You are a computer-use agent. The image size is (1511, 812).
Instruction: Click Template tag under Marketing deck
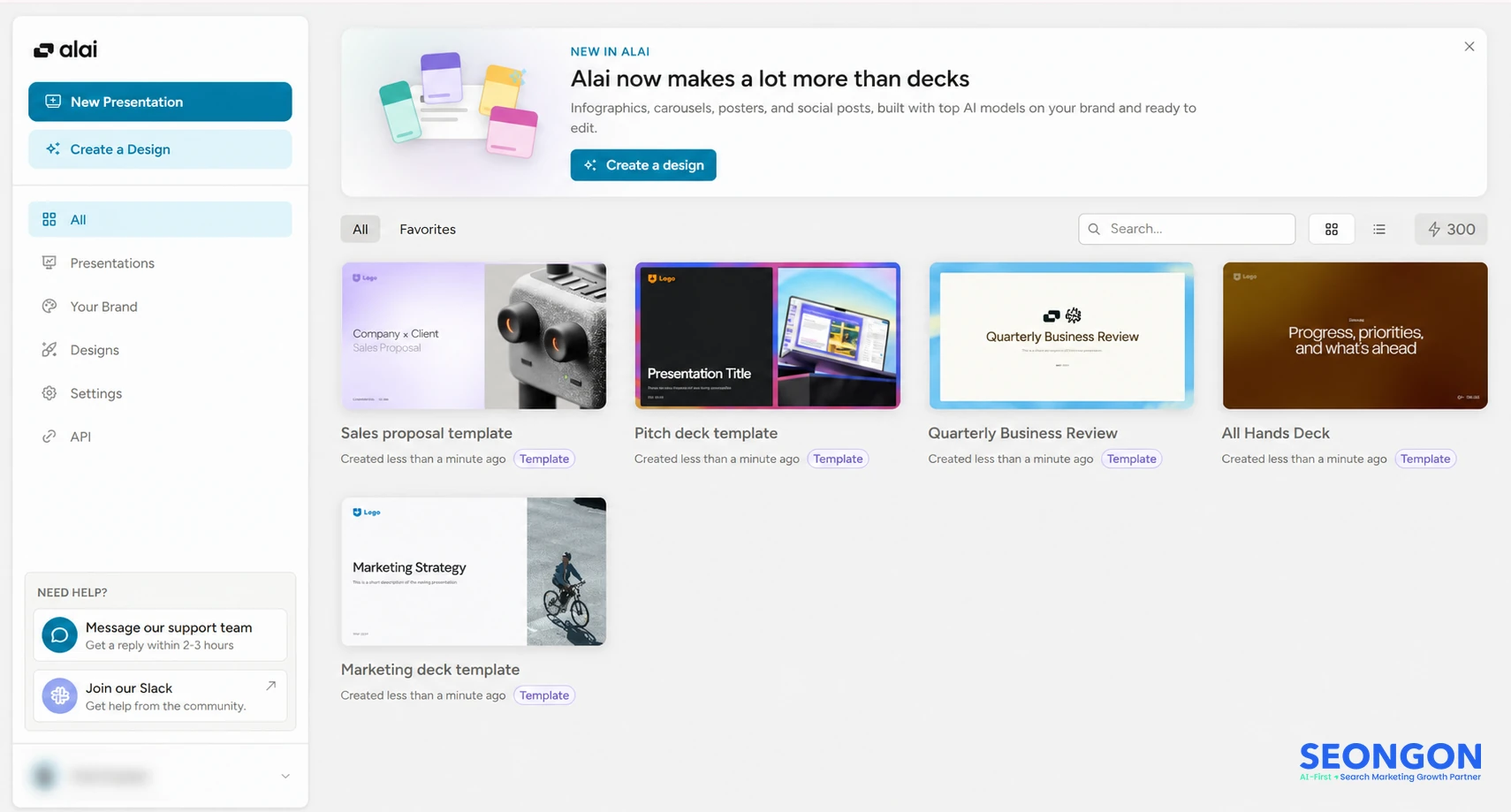point(544,695)
